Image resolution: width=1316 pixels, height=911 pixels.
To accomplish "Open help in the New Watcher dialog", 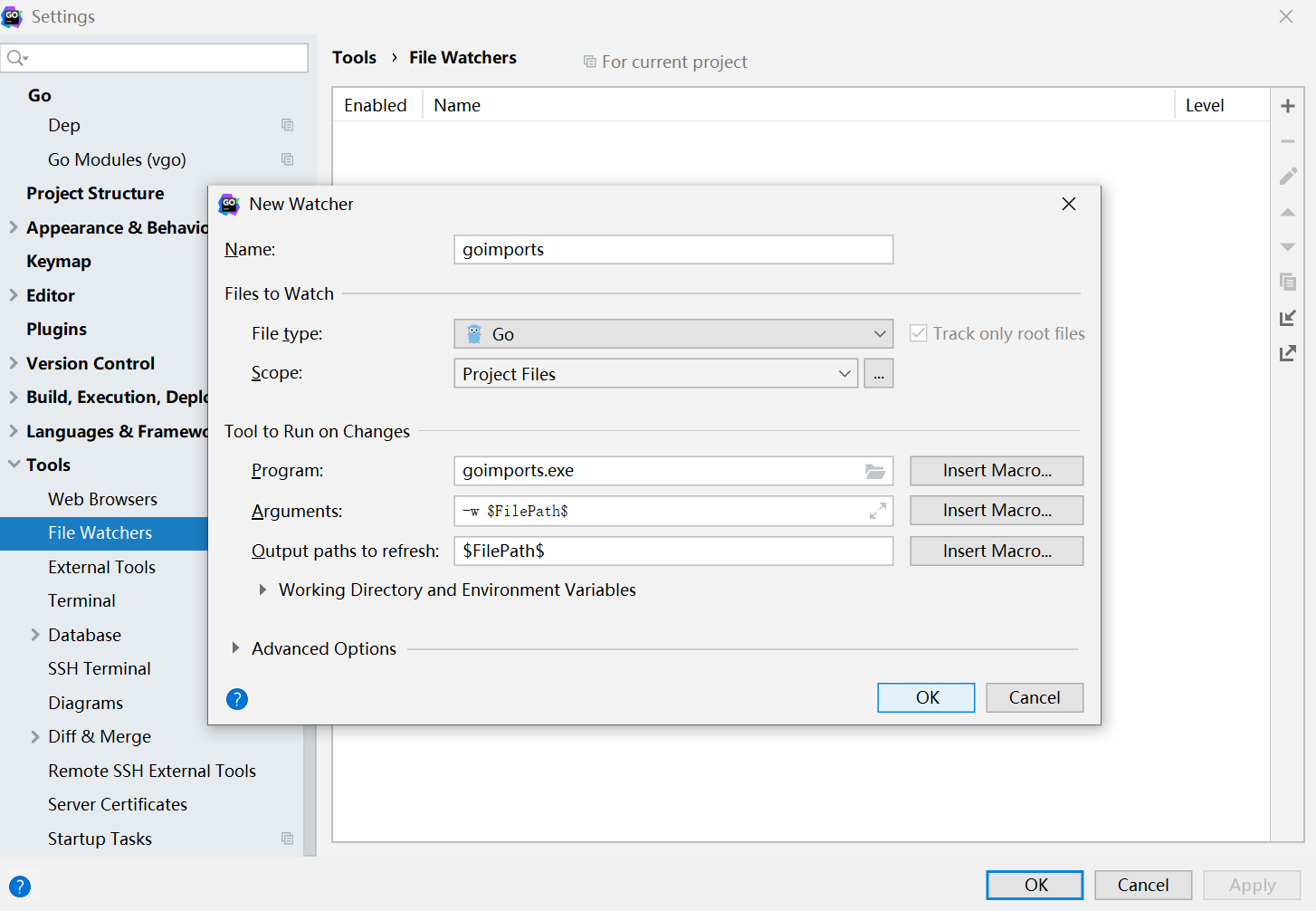I will pos(237,699).
